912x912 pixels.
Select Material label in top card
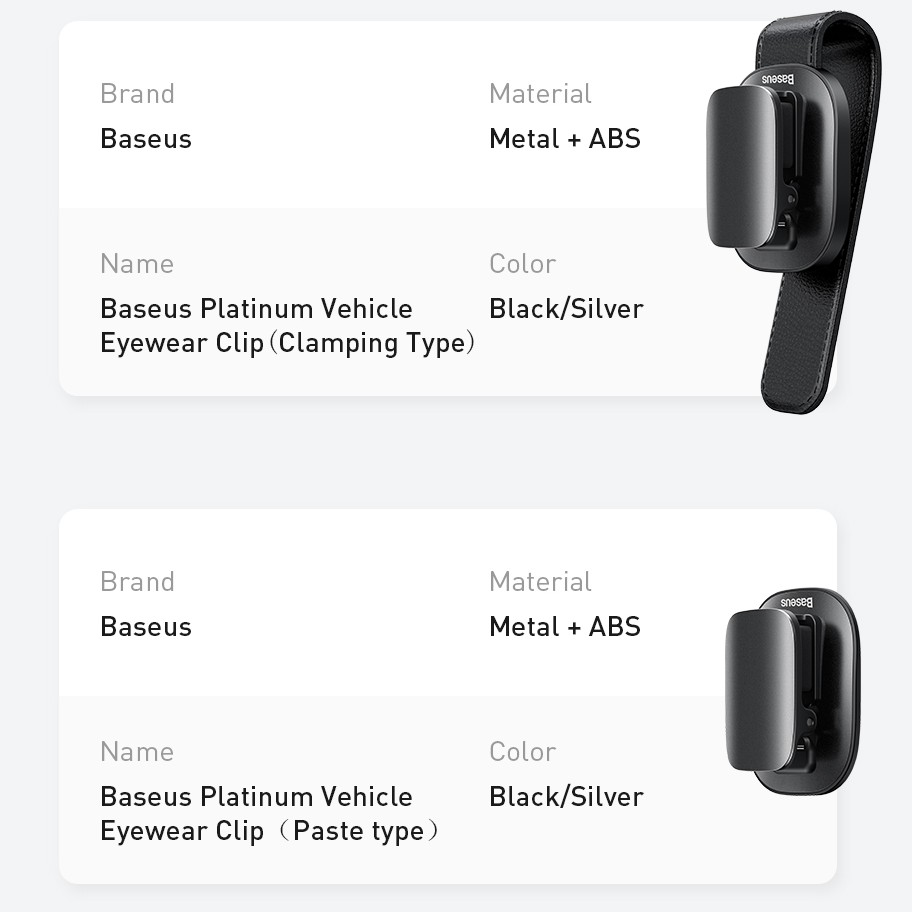point(540,94)
